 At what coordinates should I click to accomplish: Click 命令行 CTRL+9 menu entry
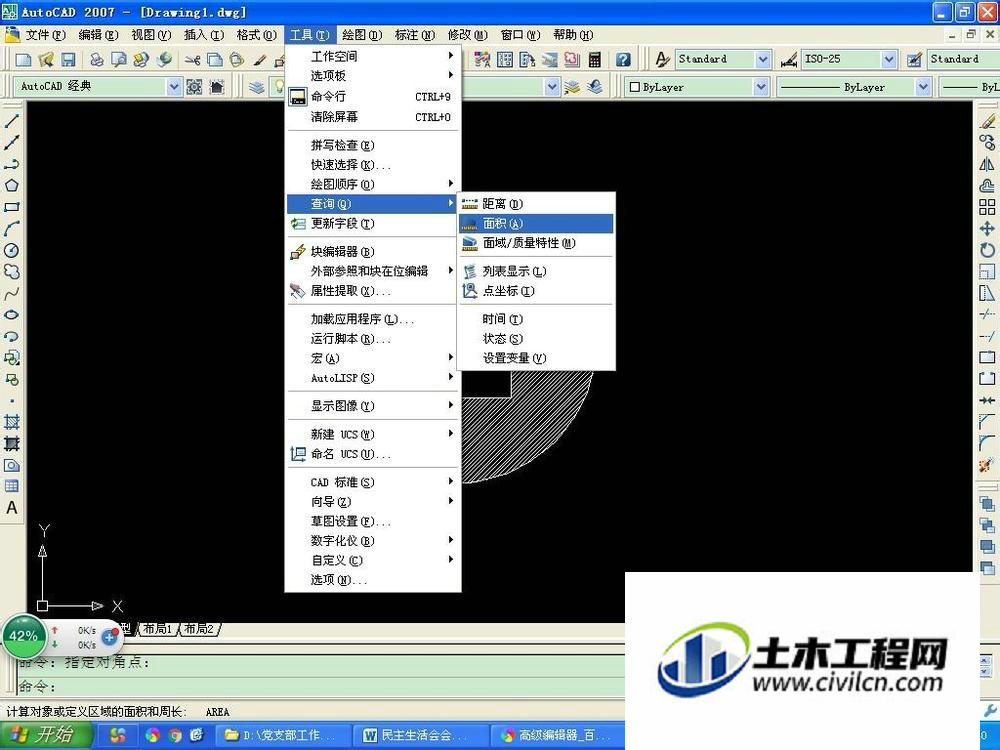(x=373, y=96)
